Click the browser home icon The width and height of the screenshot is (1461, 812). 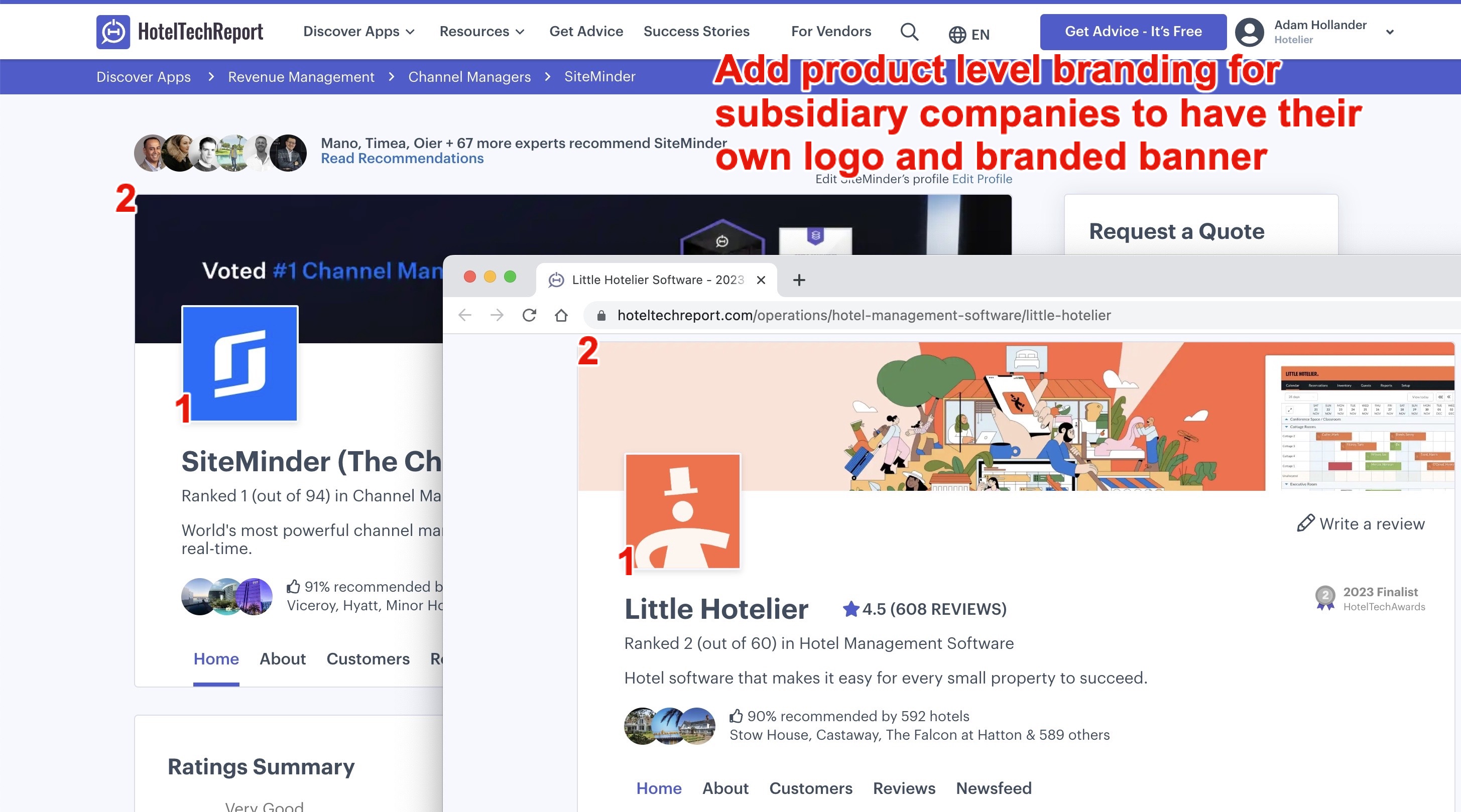coord(561,315)
